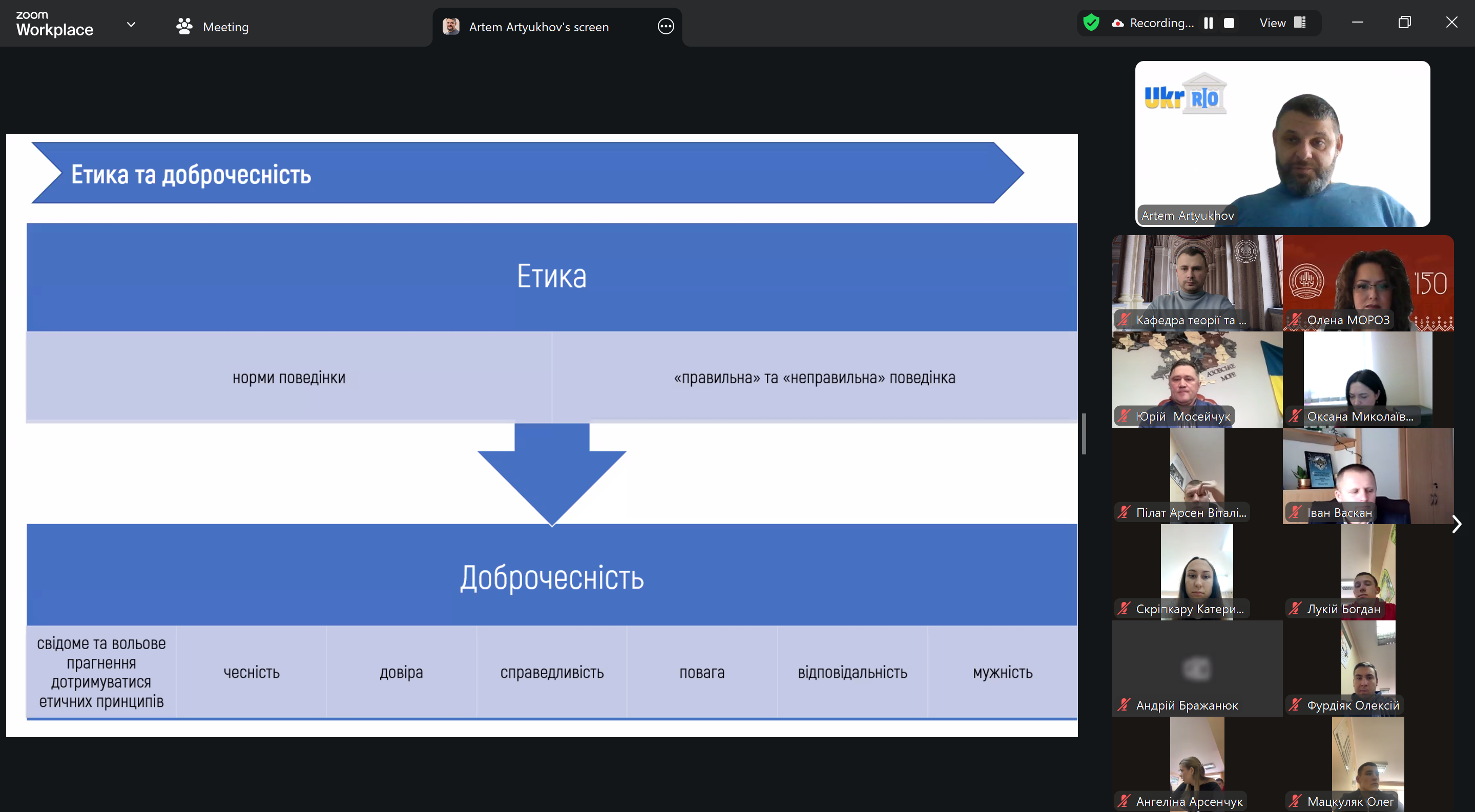
Task: Select Лукій Богдан video thumbnail
Action: pyautogui.click(x=1368, y=572)
